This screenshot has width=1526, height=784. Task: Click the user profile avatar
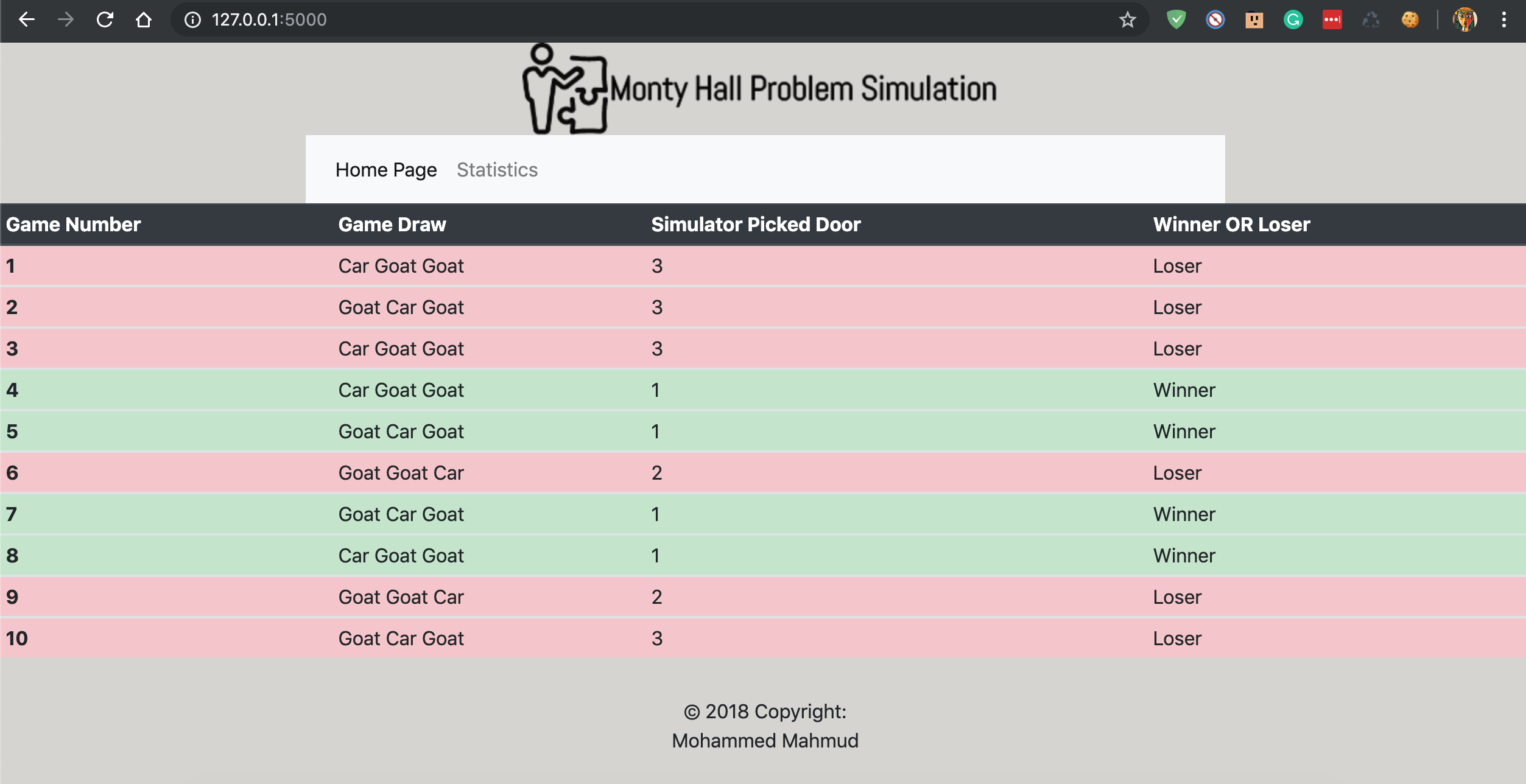tap(1464, 20)
